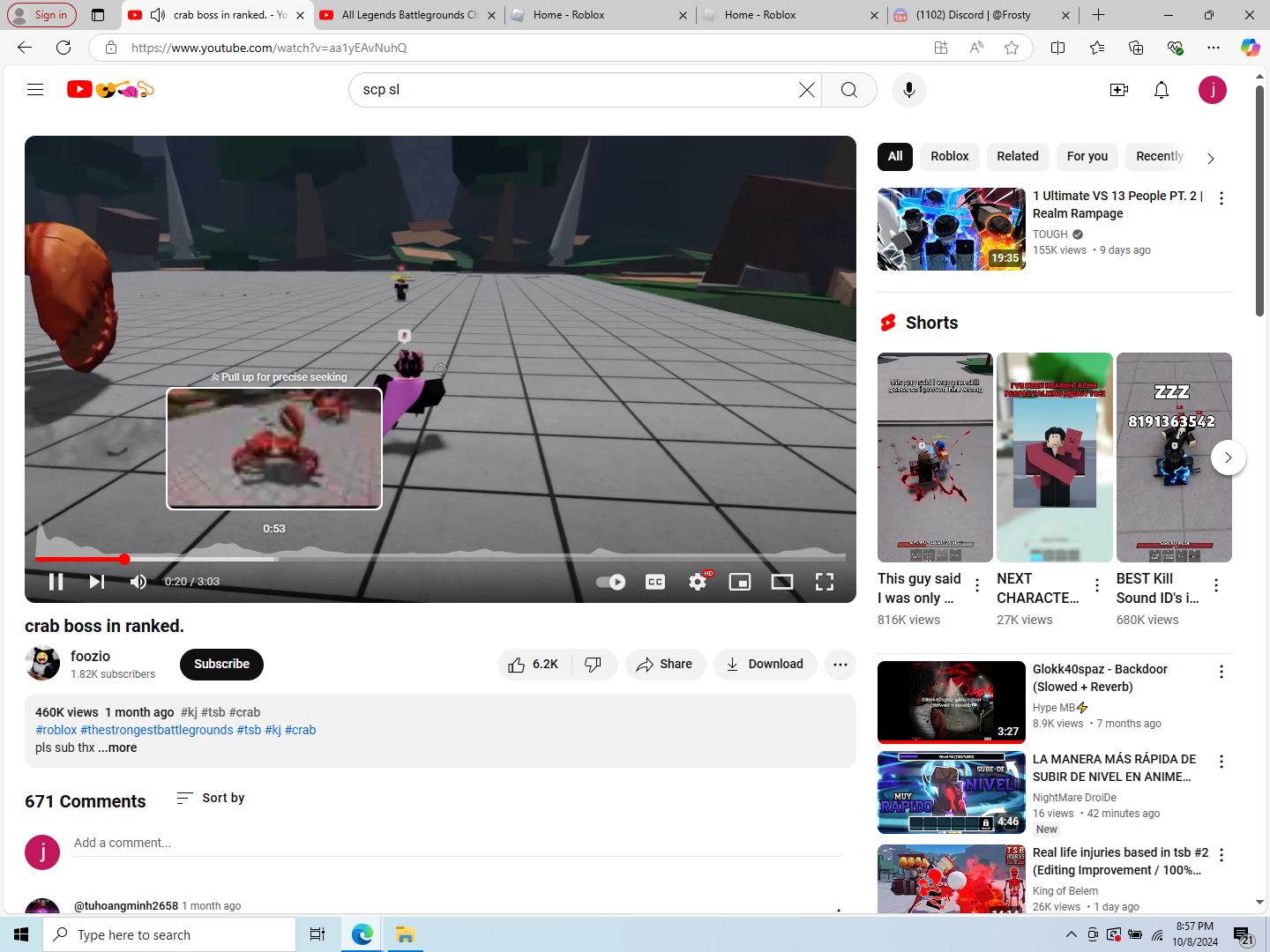Open Windows Start menu
Screen dimensions: 1270x952
click(x=21, y=934)
